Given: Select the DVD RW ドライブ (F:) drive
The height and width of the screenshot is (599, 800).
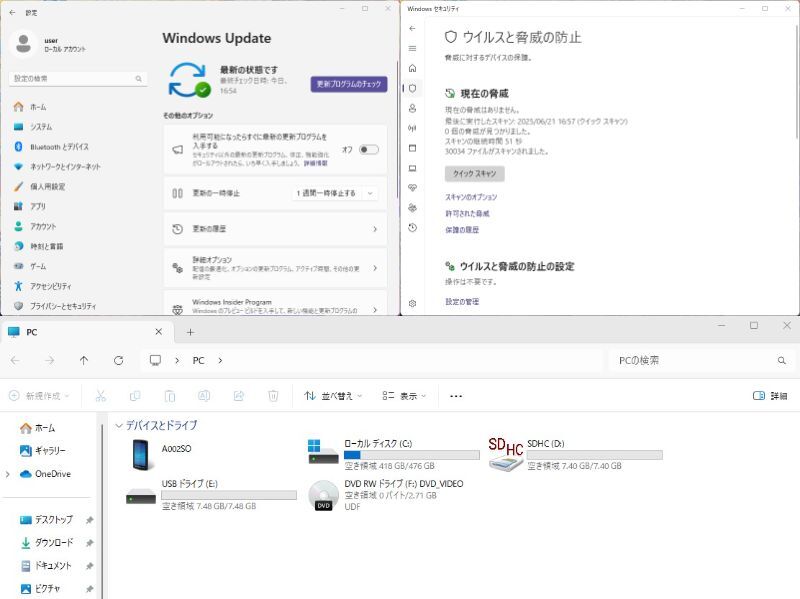Looking at the screenshot, I should pos(387,495).
